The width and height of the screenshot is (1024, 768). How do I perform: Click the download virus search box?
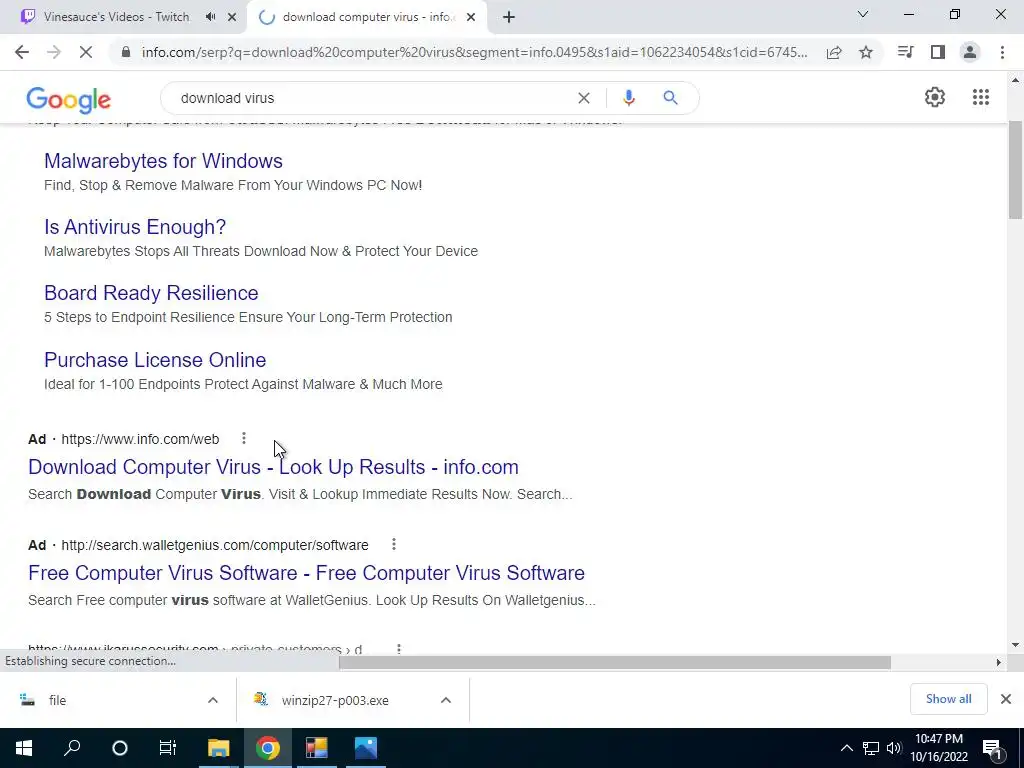(372, 98)
